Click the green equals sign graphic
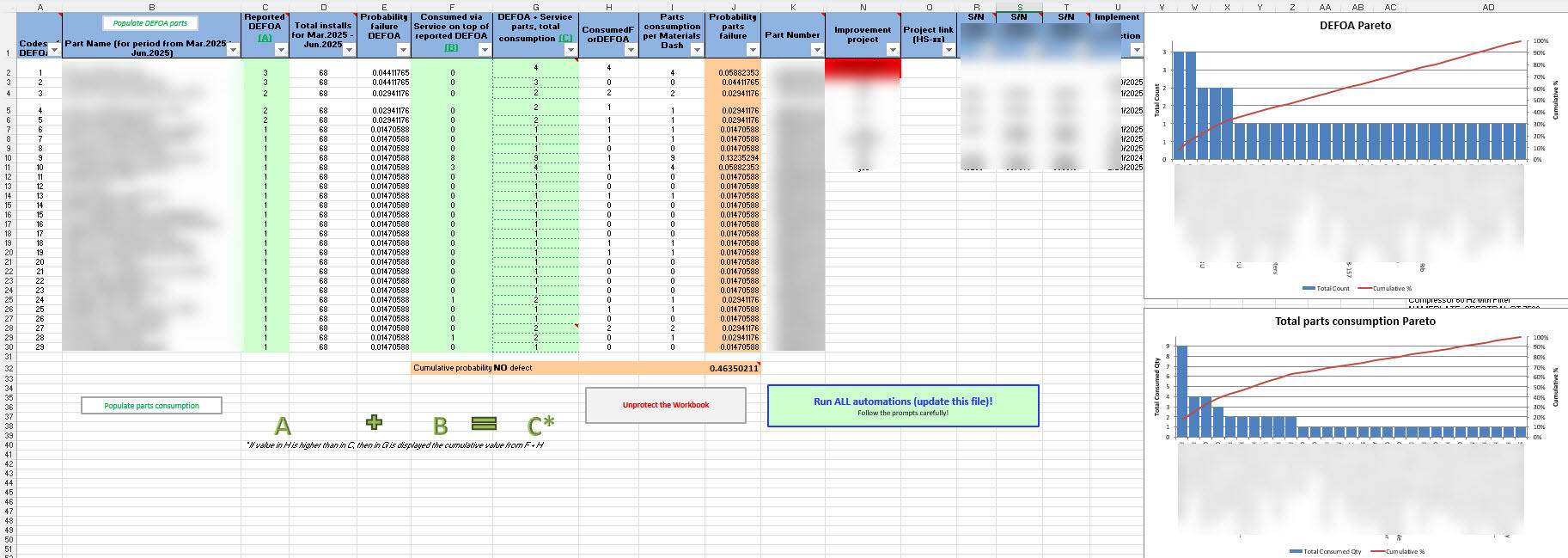The height and width of the screenshot is (558, 1568). pyautogui.click(x=484, y=424)
